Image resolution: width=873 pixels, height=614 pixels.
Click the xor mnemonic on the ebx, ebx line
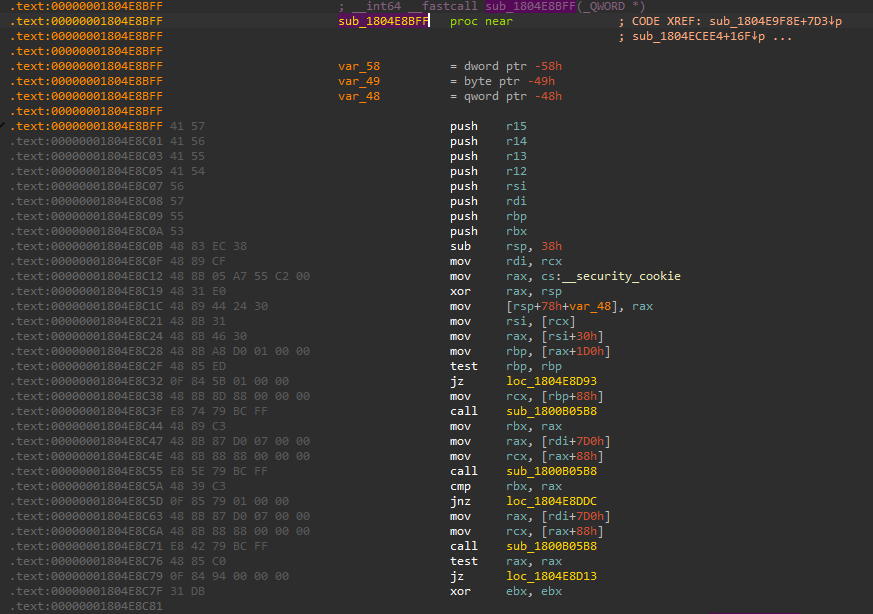(460, 591)
